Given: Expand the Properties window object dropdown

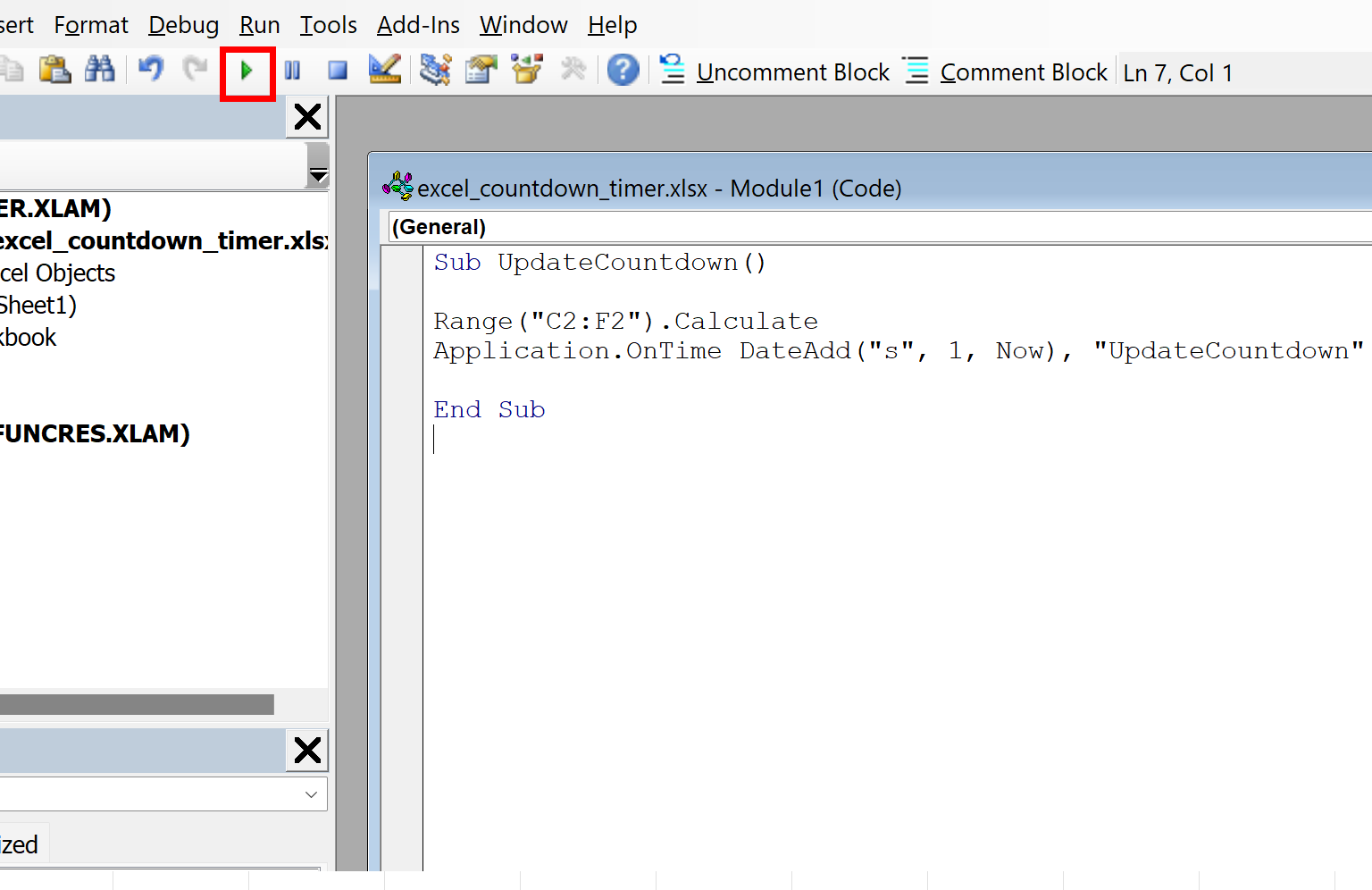Looking at the screenshot, I should [x=311, y=794].
